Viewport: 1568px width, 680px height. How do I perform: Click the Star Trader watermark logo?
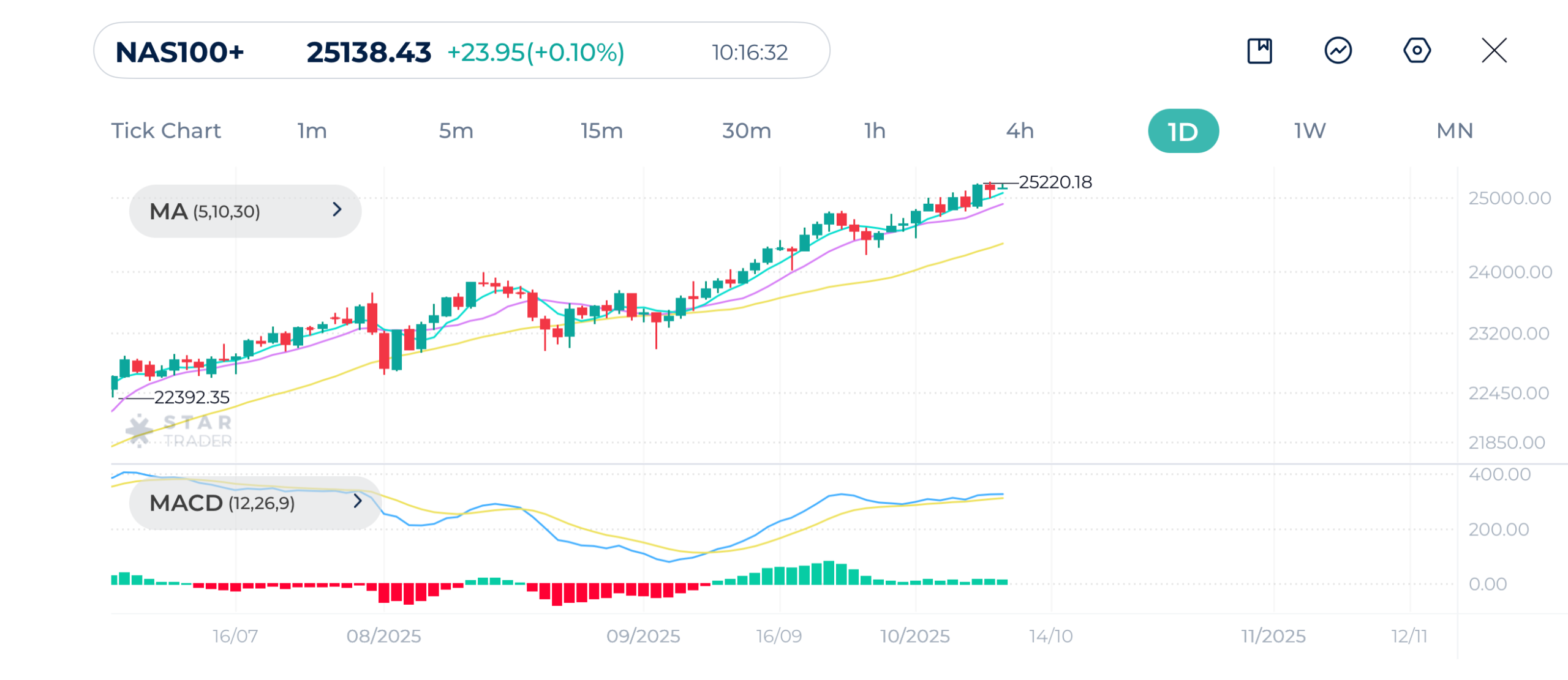179,431
